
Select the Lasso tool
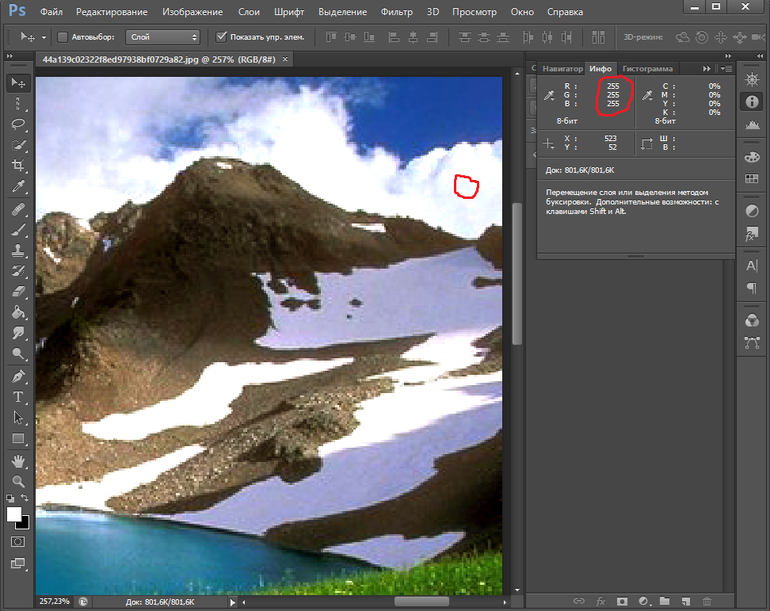tap(18, 124)
